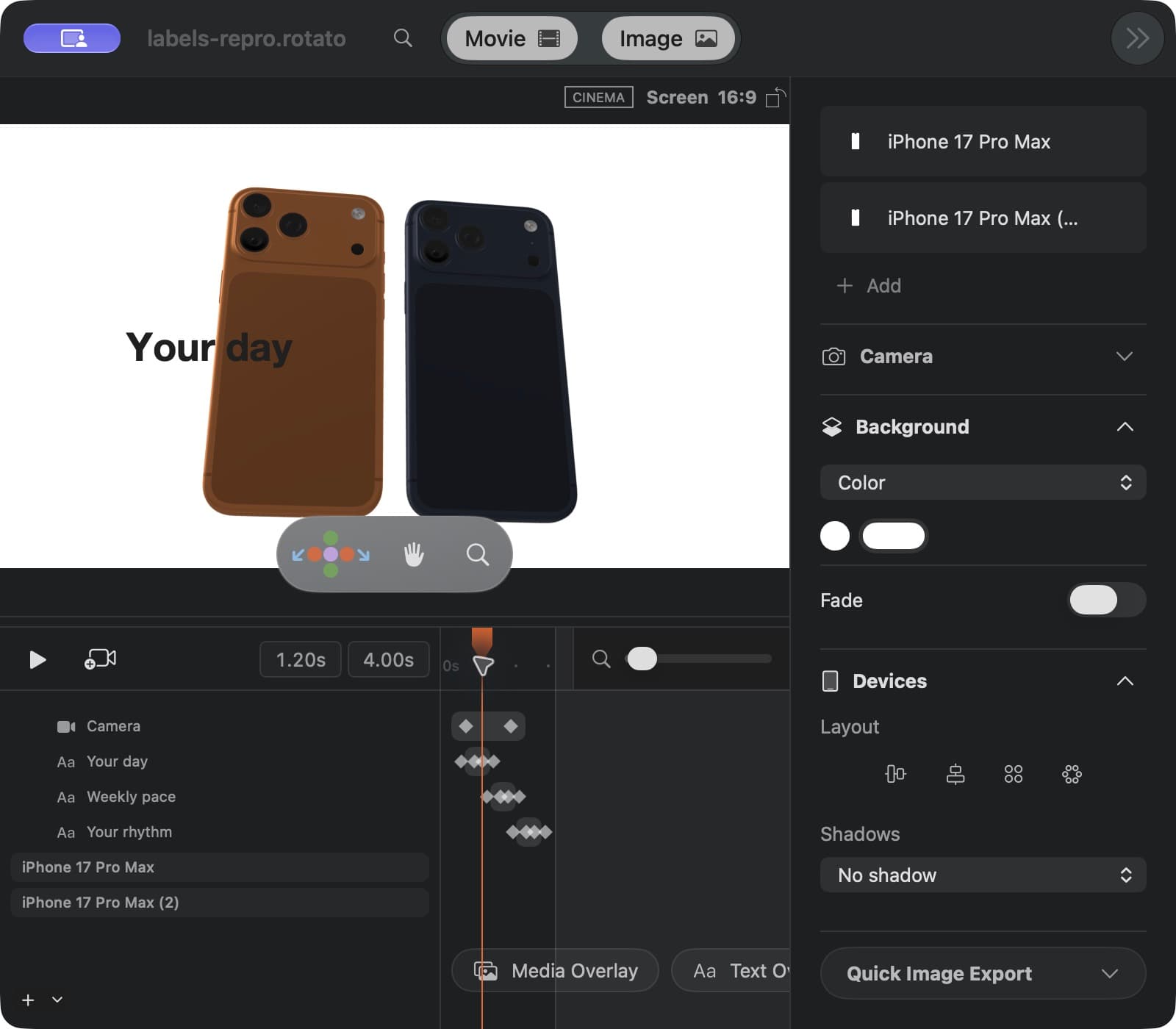Select the iPhone 17 Pro Max (2) track
Viewport: 1176px width, 1029px height.
(220, 903)
